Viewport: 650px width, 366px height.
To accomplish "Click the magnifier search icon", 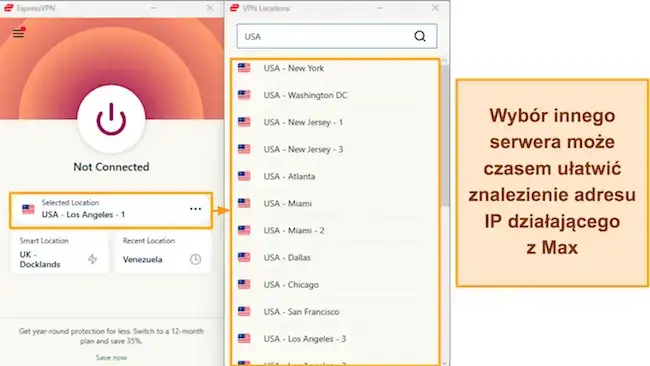I will (x=420, y=36).
